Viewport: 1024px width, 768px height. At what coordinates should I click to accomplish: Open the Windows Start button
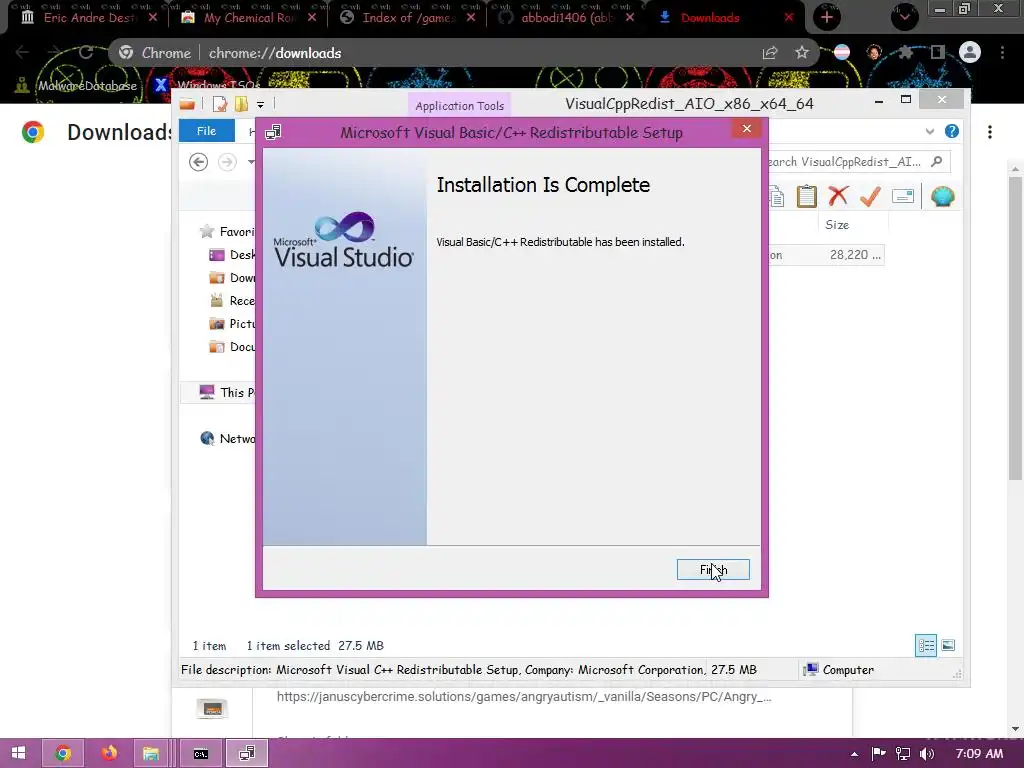click(18, 753)
